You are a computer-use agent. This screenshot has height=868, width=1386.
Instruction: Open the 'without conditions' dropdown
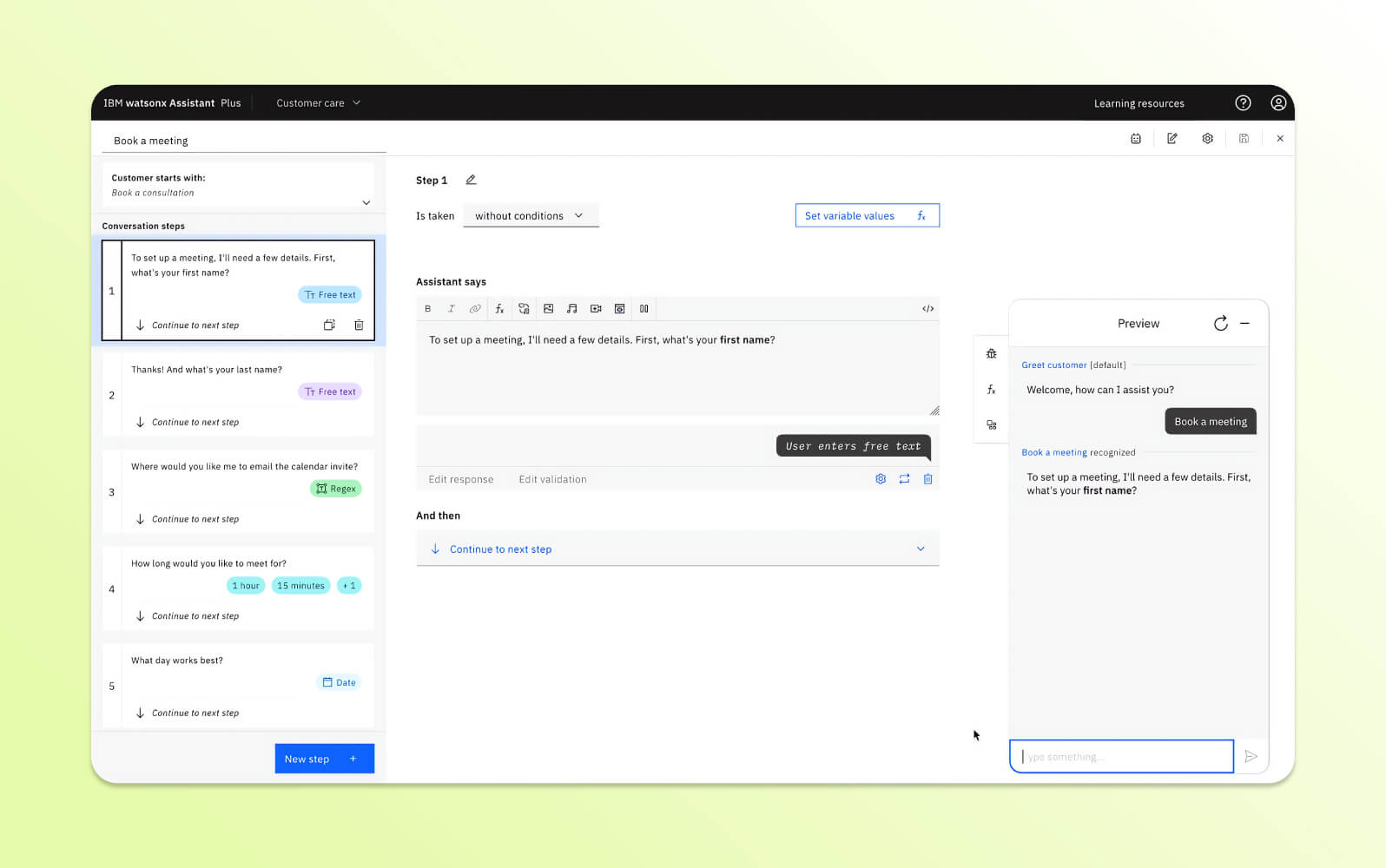coord(531,216)
